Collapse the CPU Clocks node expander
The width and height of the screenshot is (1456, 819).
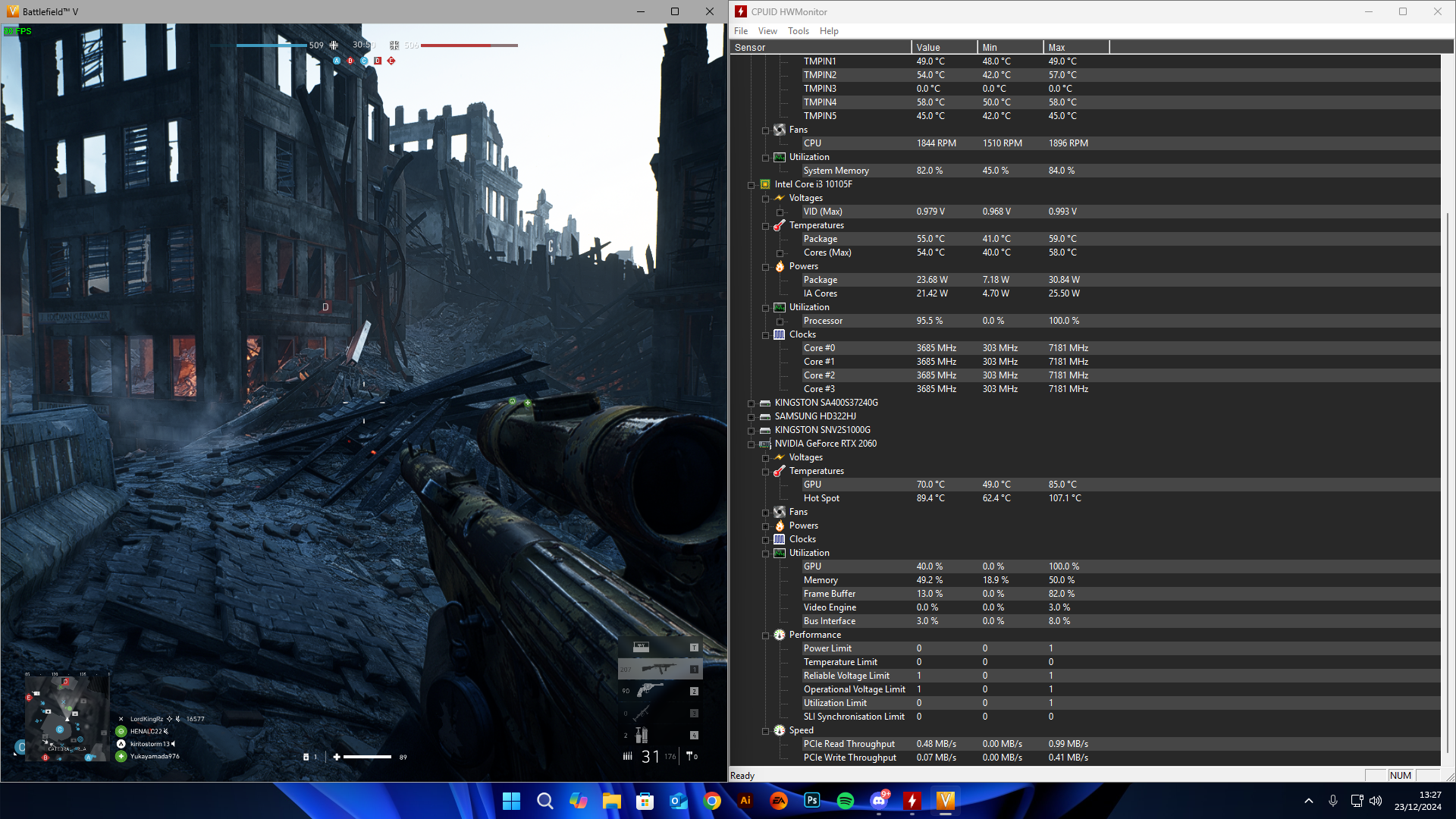[x=766, y=335]
